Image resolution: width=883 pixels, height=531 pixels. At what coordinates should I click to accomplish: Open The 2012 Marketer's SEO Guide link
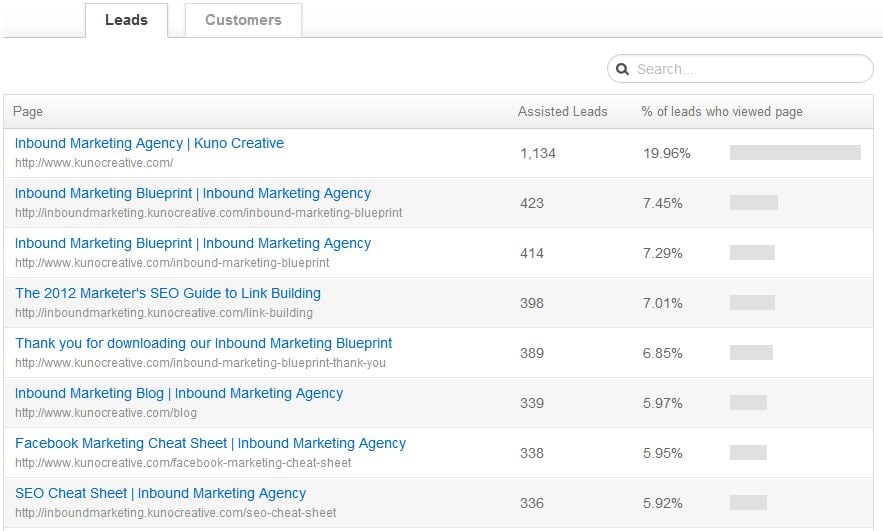coord(167,293)
